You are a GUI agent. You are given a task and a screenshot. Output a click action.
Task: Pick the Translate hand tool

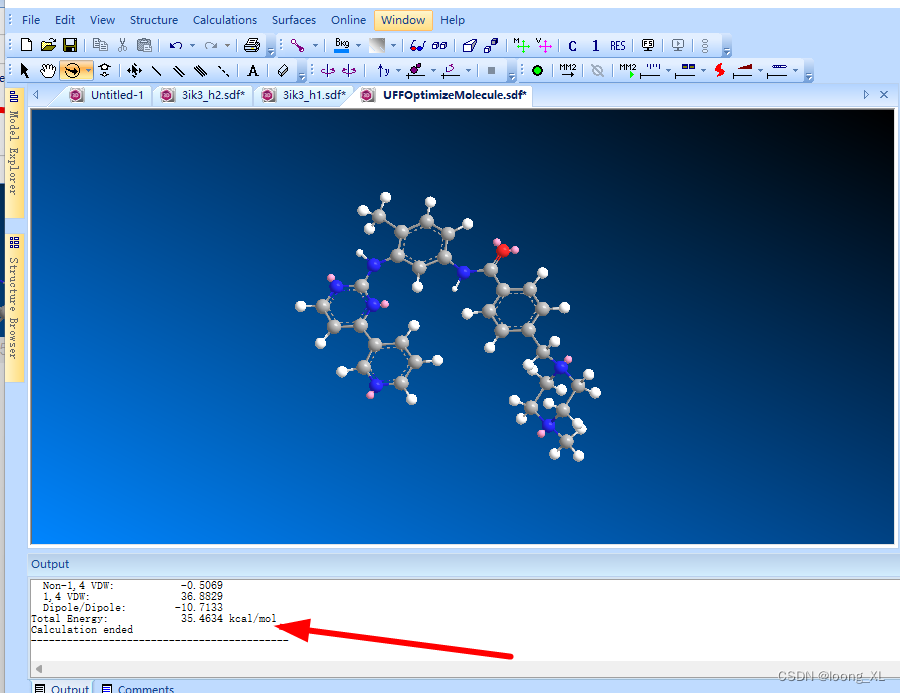[x=48, y=70]
